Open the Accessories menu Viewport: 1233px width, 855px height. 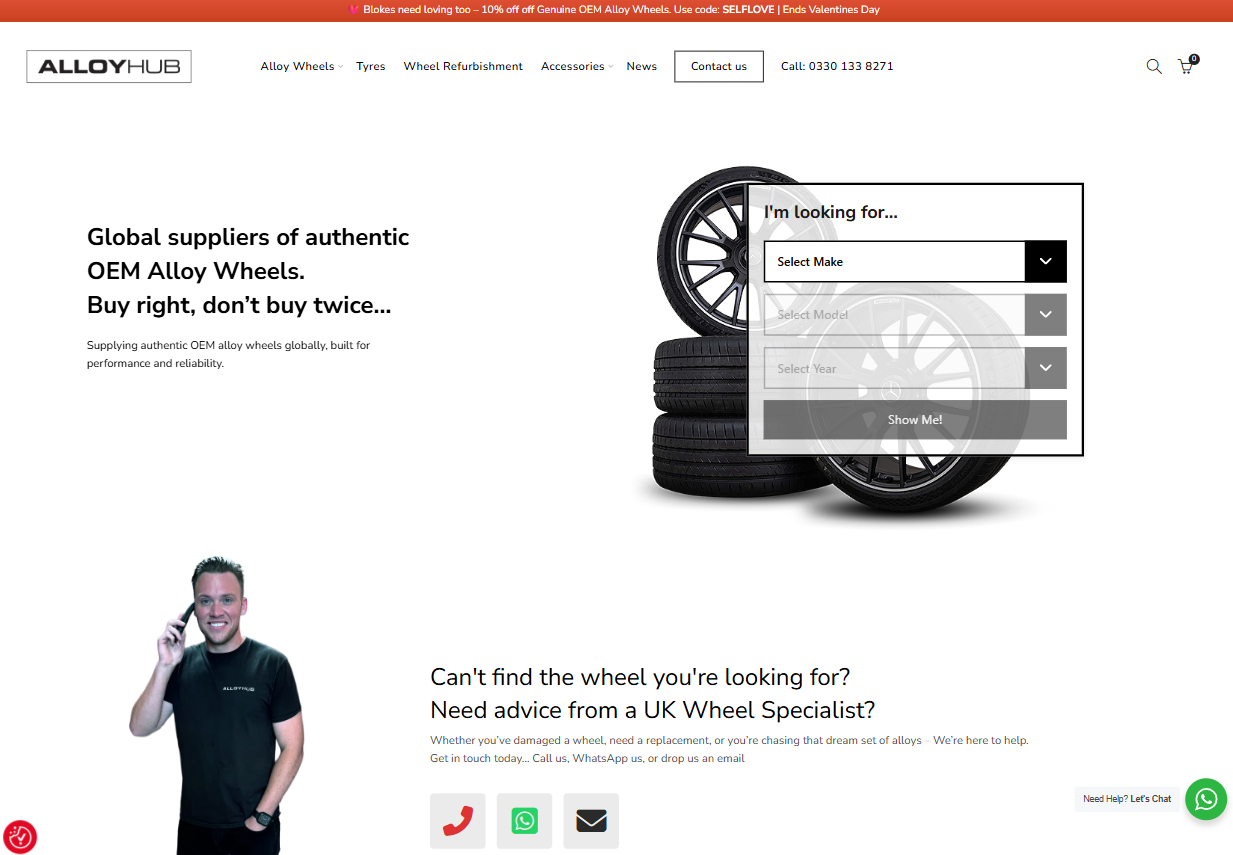[x=573, y=67]
